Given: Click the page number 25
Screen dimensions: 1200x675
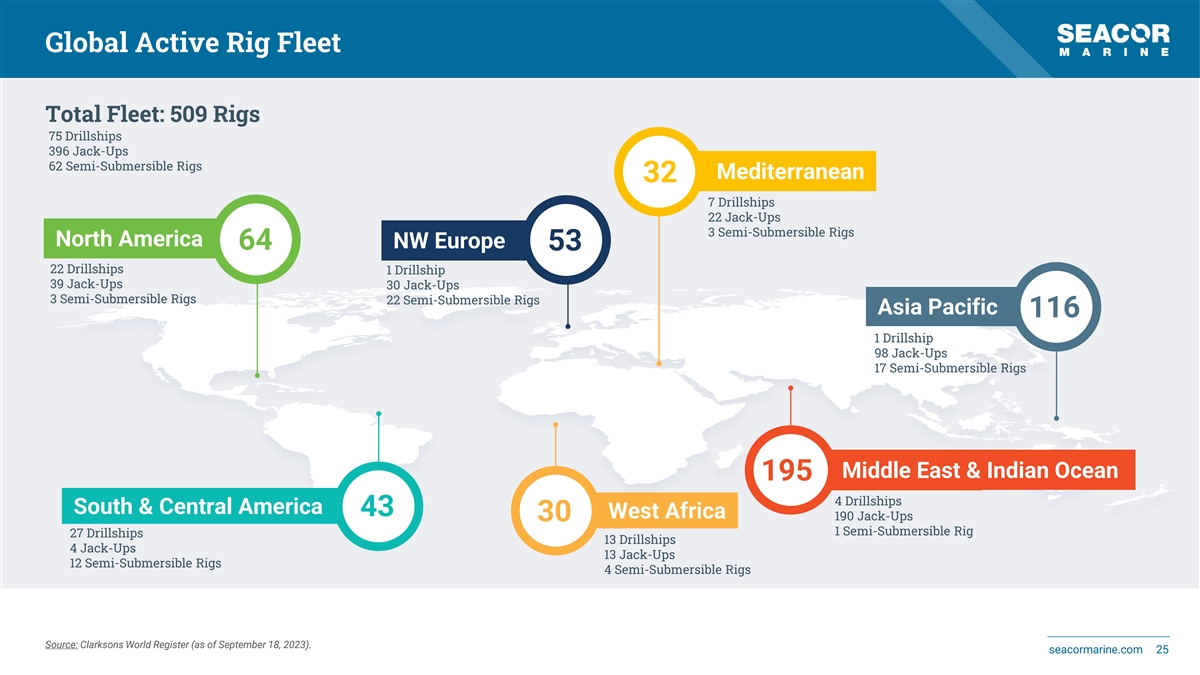Looking at the screenshot, I should 1162,650.
